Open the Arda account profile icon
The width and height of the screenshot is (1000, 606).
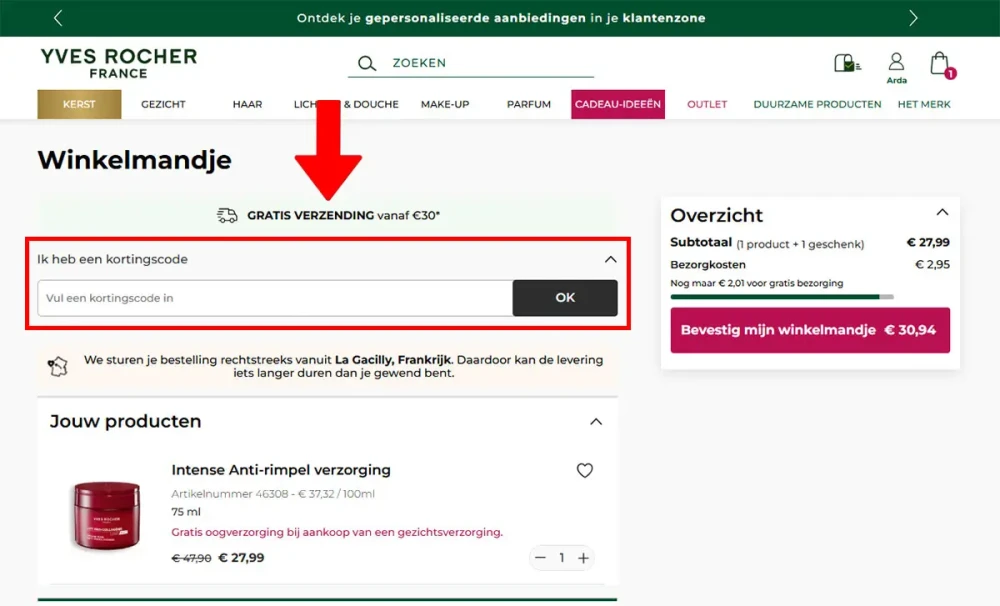[896, 62]
